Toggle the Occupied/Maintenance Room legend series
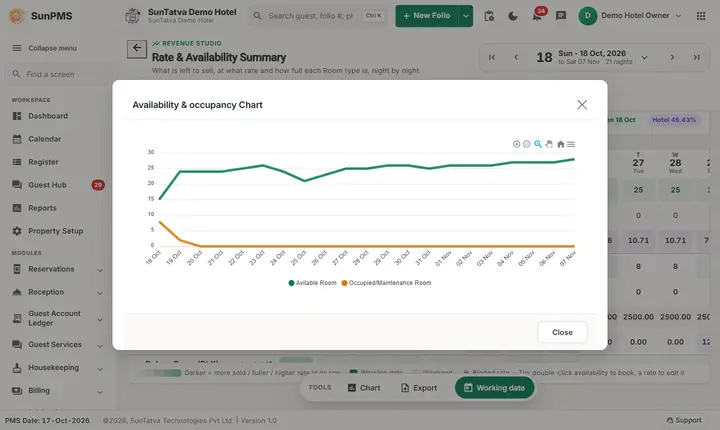Viewport: 720px width, 430px height. tap(386, 283)
